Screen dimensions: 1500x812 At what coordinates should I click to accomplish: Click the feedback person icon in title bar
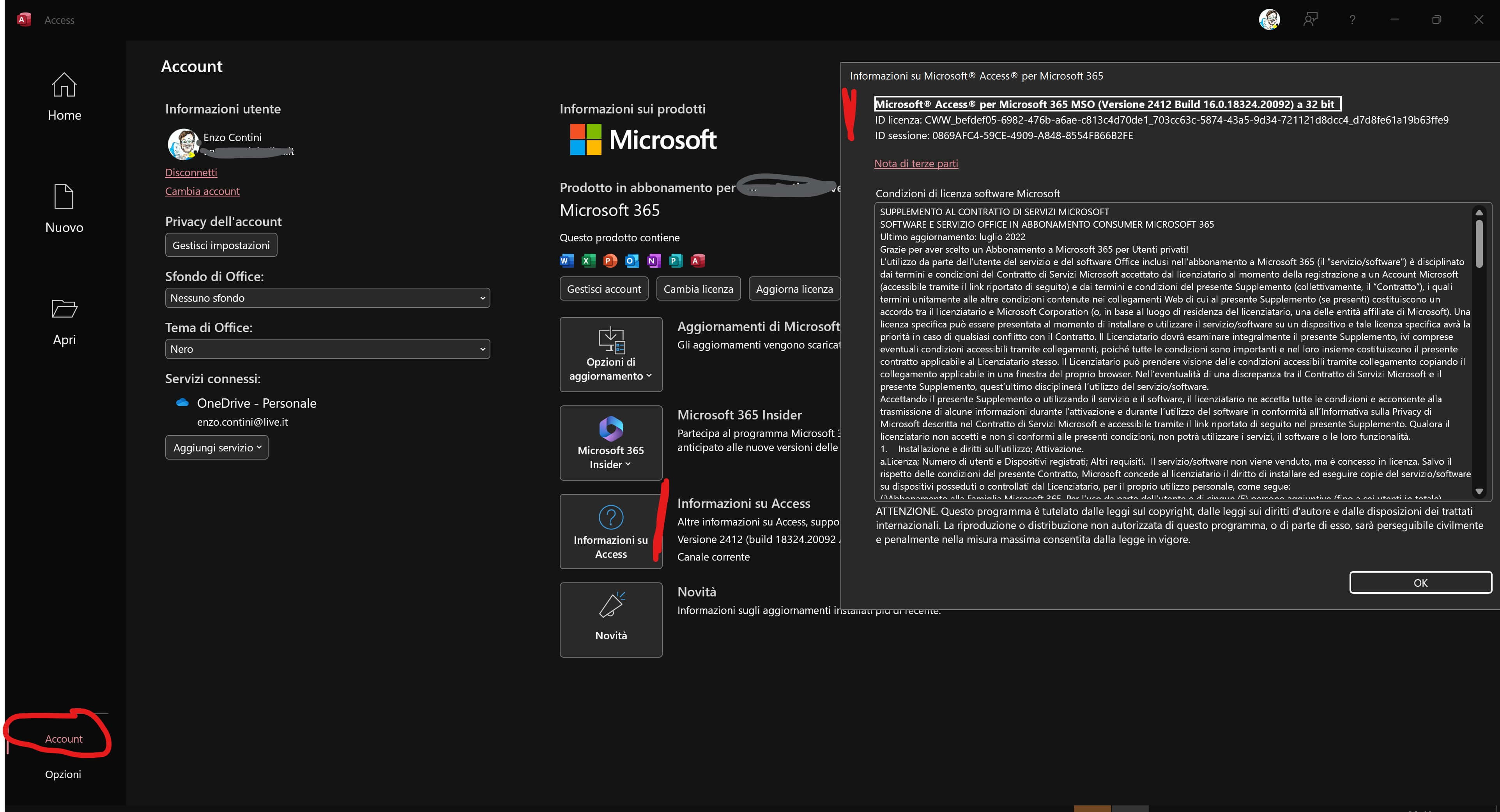[x=1310, y=20]
